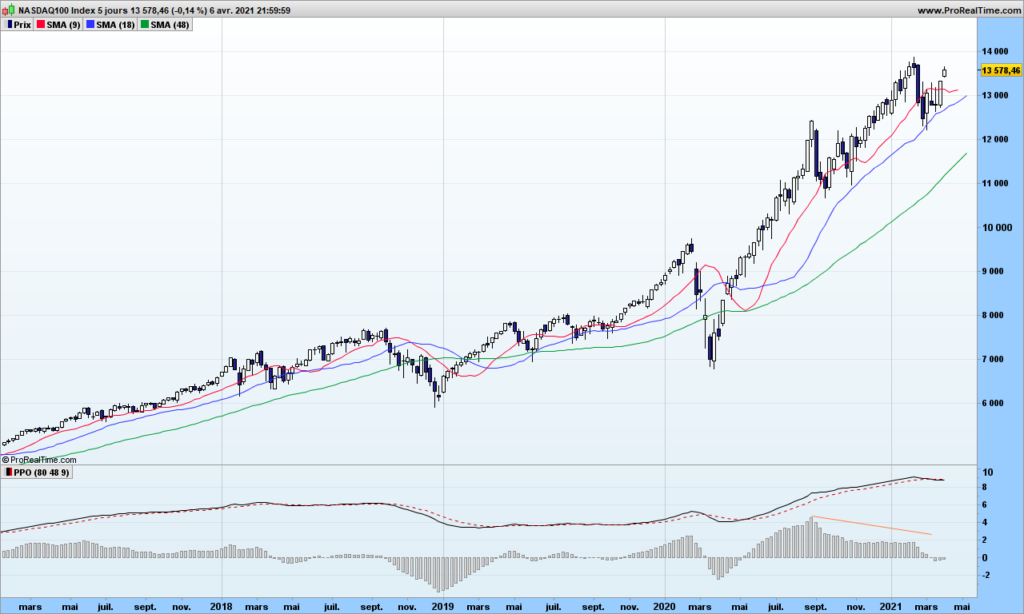Click the red SMA (9) color swatch
Viewport: 1024px width, 614px height.
point(40,25)
